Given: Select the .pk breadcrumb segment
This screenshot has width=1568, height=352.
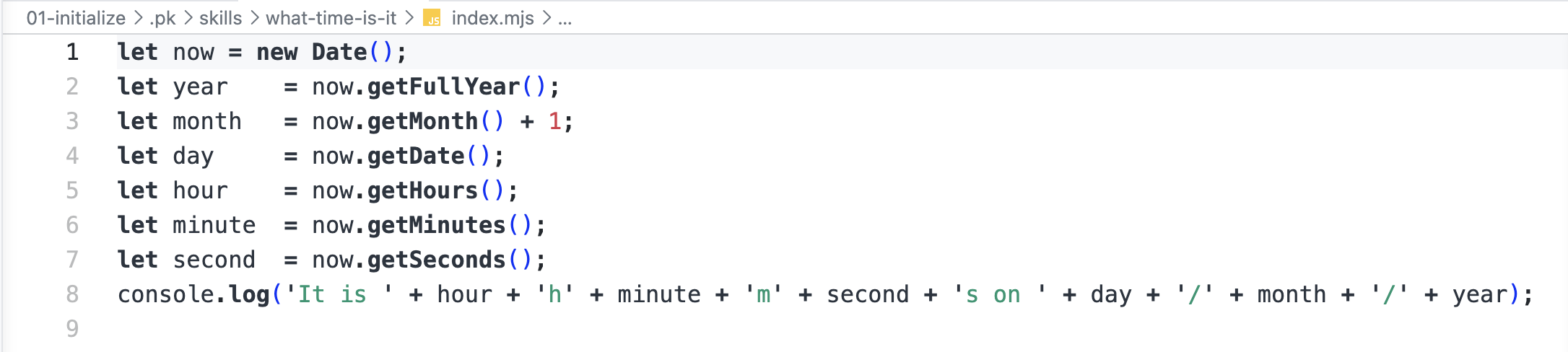Looking at the screenshot, I should 162,18.
